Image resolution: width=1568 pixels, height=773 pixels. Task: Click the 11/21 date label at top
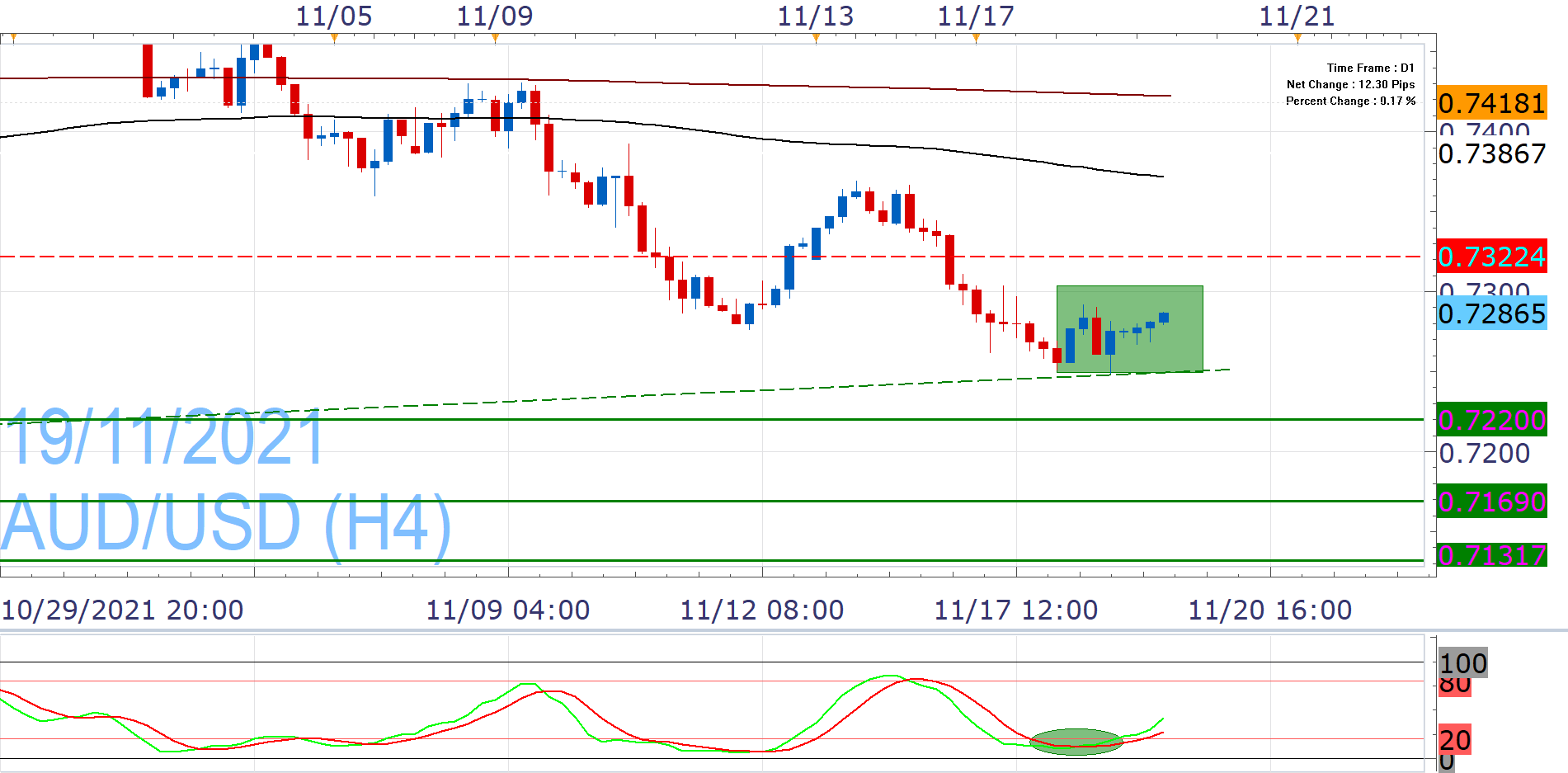tap(1297, 16)
